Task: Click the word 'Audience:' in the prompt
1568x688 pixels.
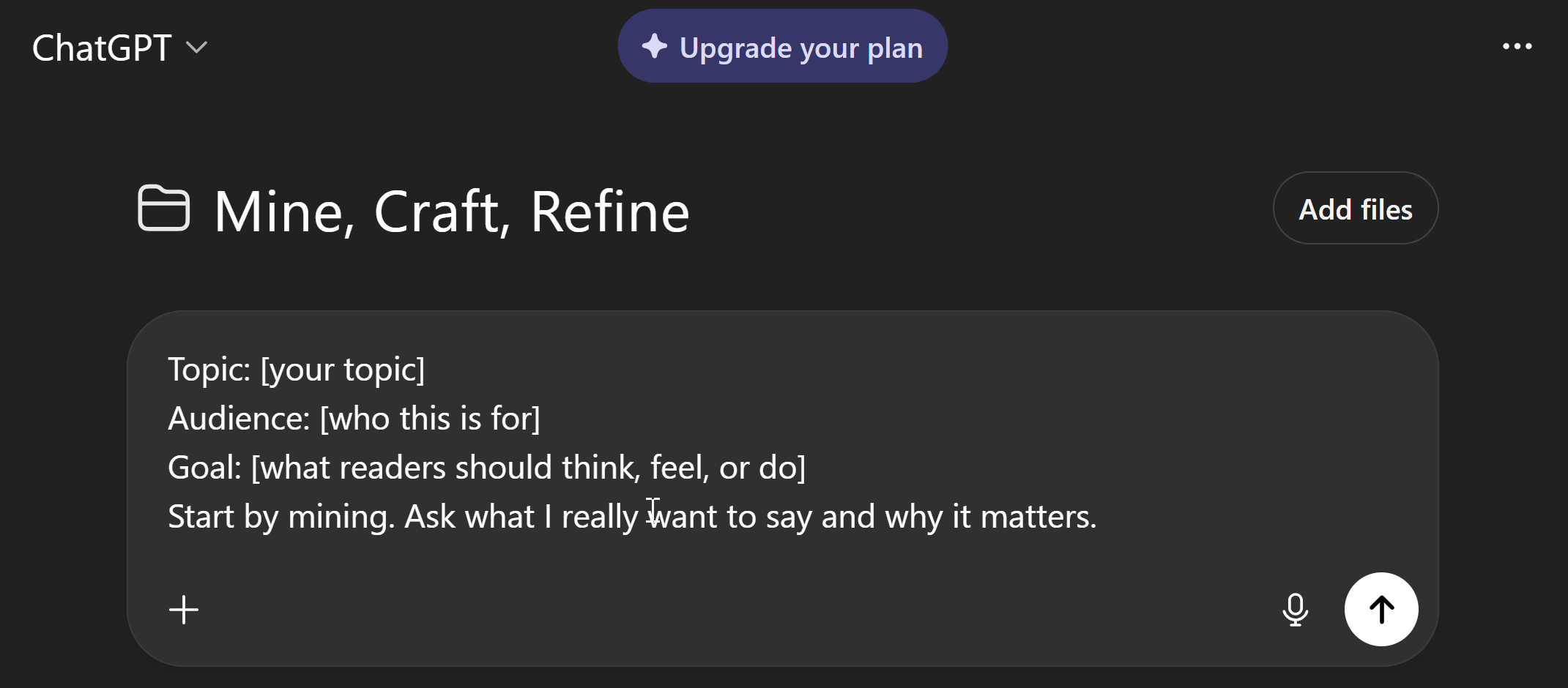Action: [x=239, y=419]
